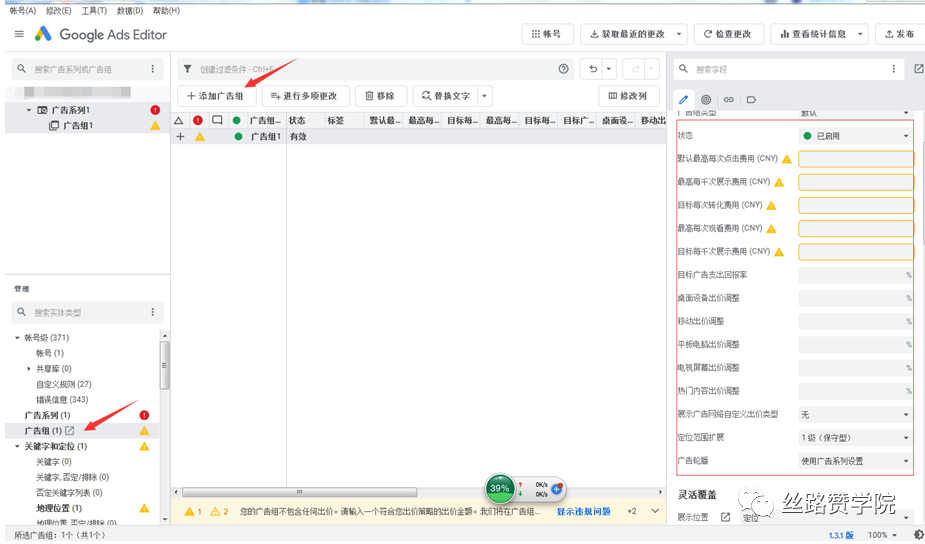Open more options beside campaign search box
Image resolution: width=925 pixels, height=544 pixels.
point(153,69)
